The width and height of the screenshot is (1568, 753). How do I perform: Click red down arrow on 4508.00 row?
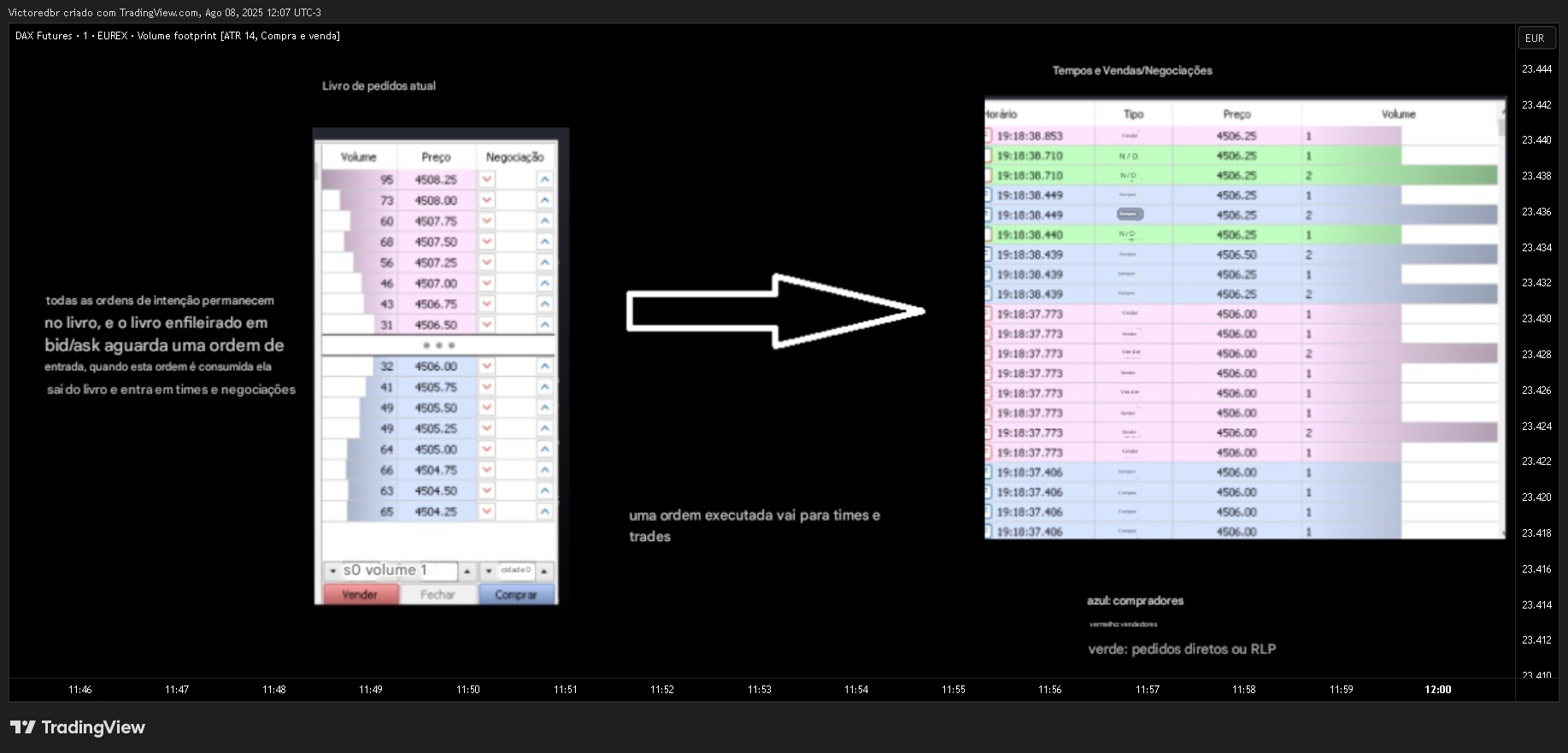coord(487,200)
